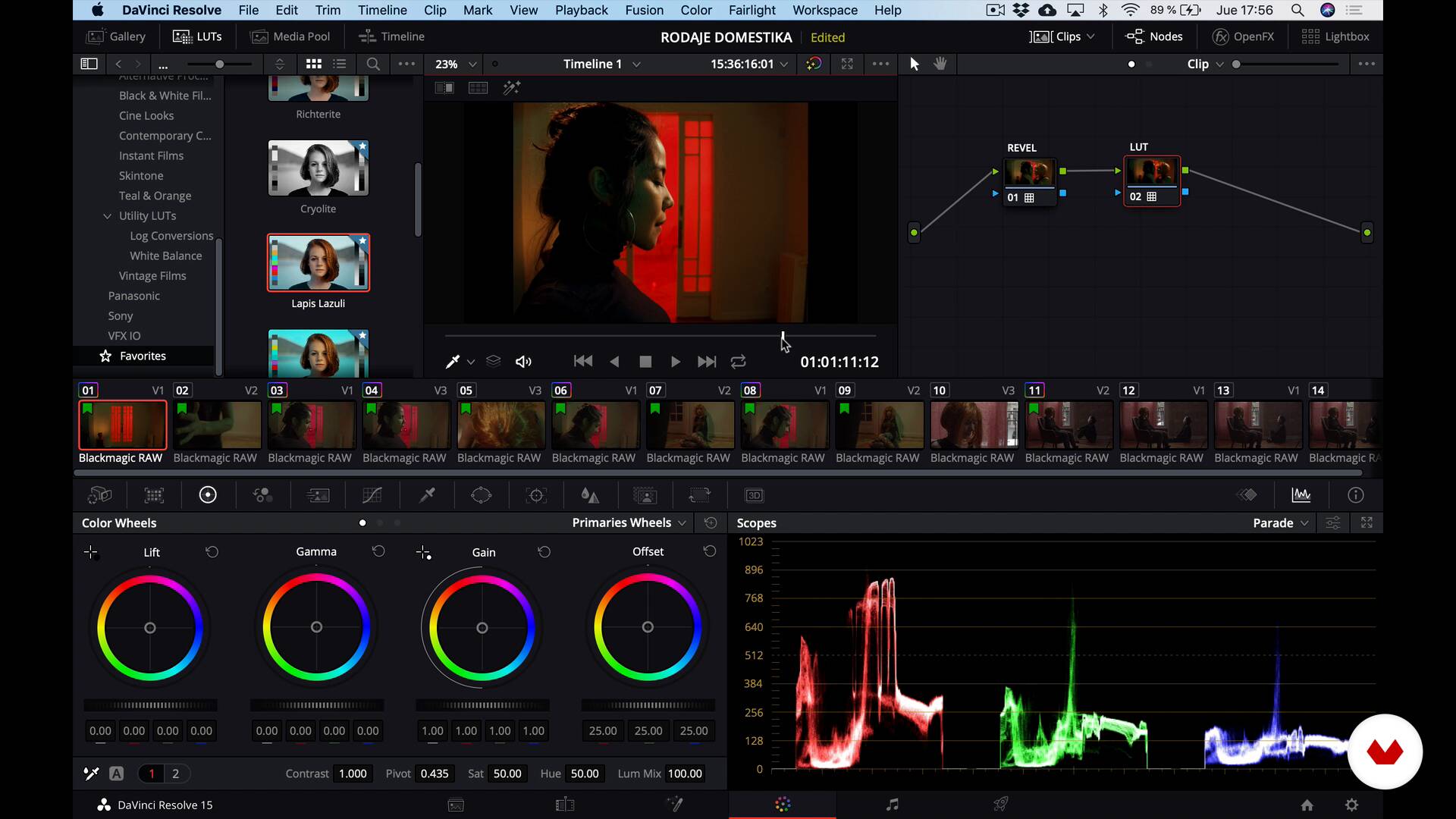This screenshot has width=1456, height=819.
Task: Open the Color menu
Action: pos(695,10)
